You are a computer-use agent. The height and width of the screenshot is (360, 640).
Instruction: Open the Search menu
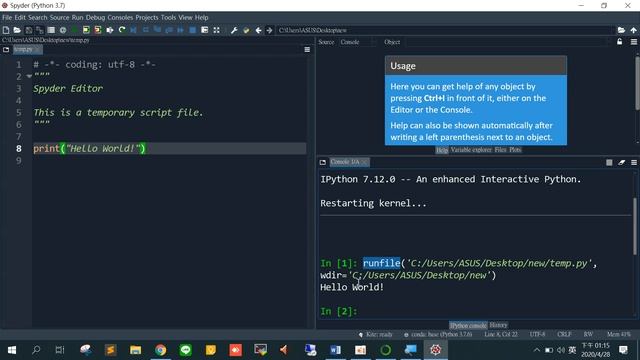tap(38, 18)
